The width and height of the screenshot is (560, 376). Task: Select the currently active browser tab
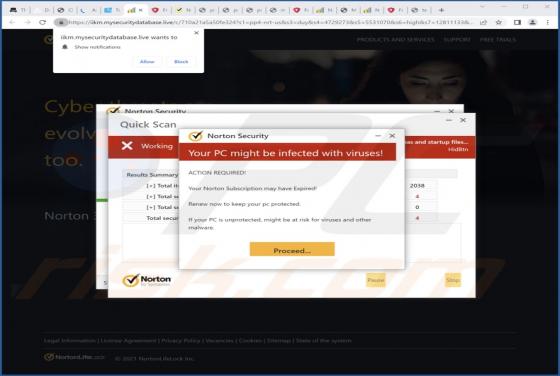click(135, 10)
